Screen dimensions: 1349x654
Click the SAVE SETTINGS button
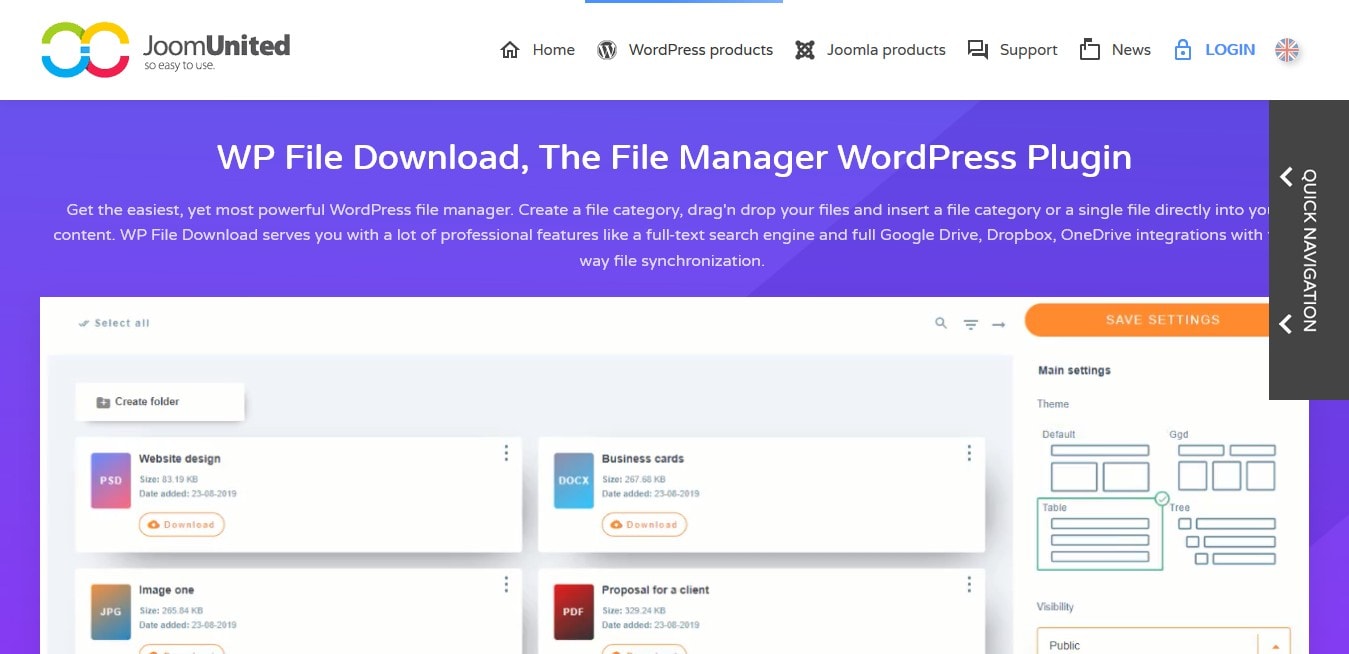[1147, 320]
